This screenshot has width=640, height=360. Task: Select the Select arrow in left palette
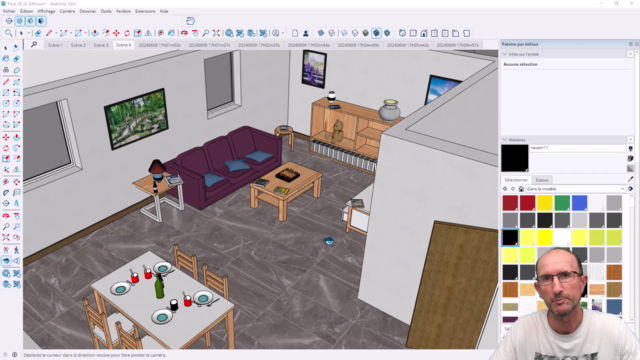click(6, 48)
